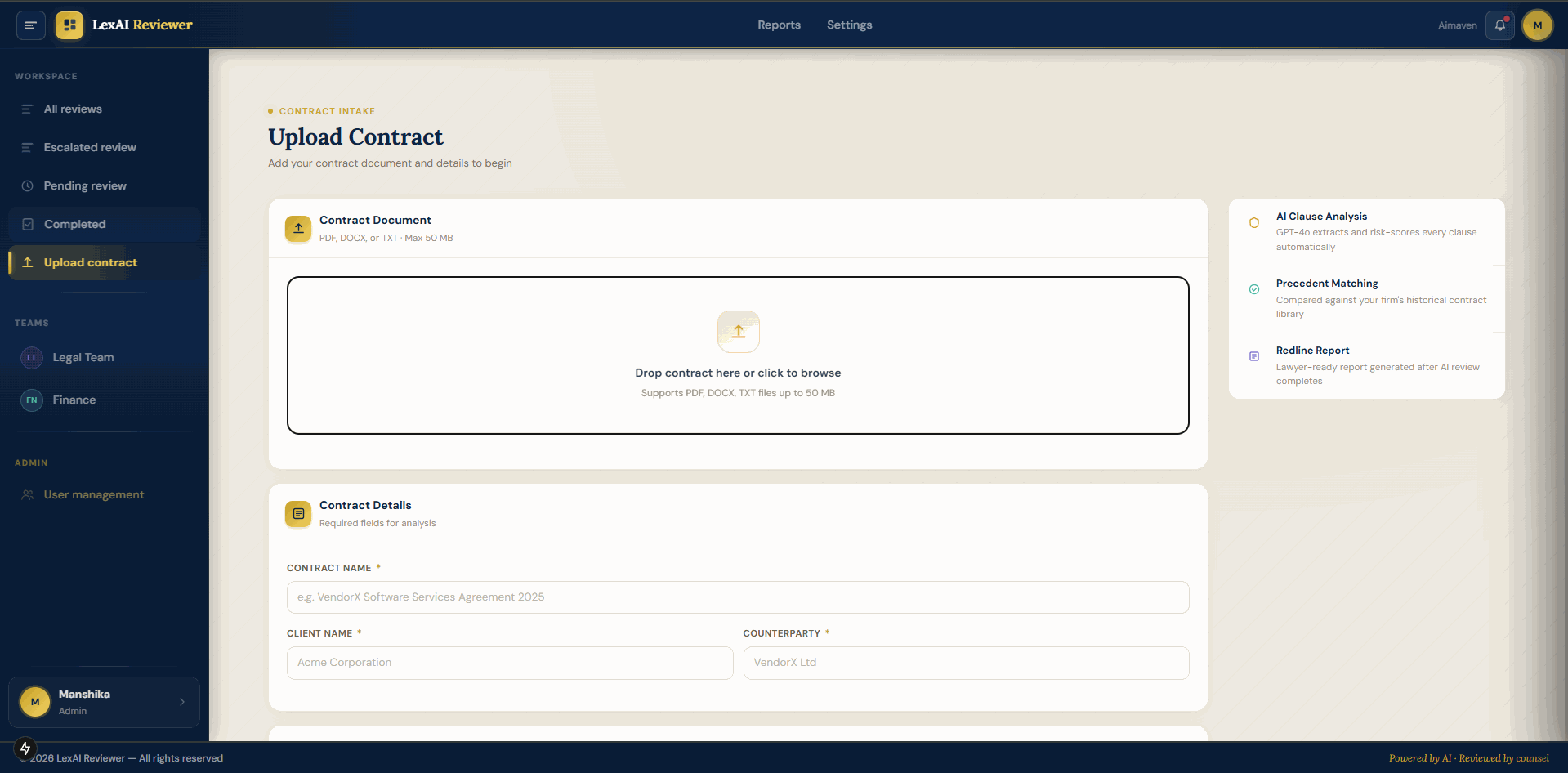
Task: Open the Settings menu
Action: (849, 25)
